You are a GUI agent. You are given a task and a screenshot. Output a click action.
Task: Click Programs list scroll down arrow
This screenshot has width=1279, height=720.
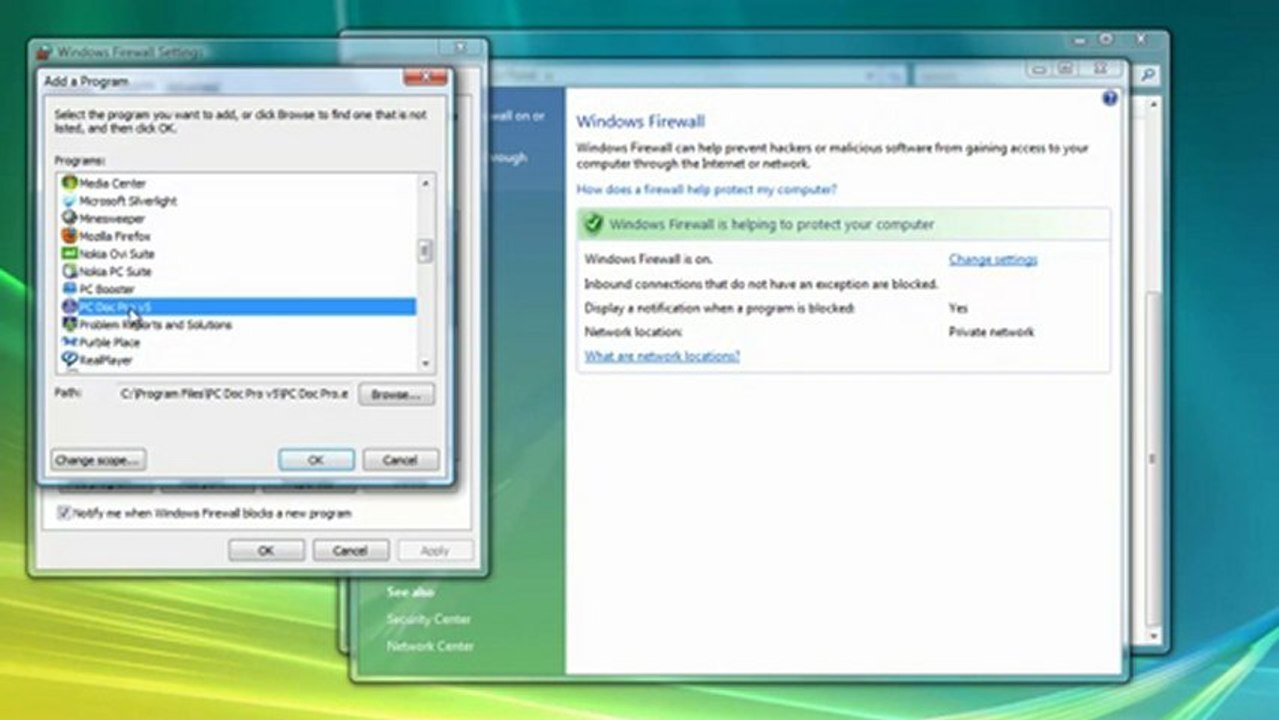coord(425,364)
